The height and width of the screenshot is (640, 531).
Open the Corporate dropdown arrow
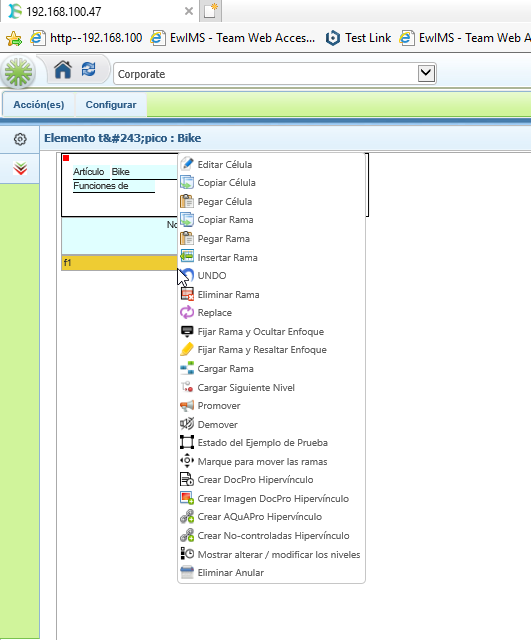pyautogui.click(x=426, y=73)
